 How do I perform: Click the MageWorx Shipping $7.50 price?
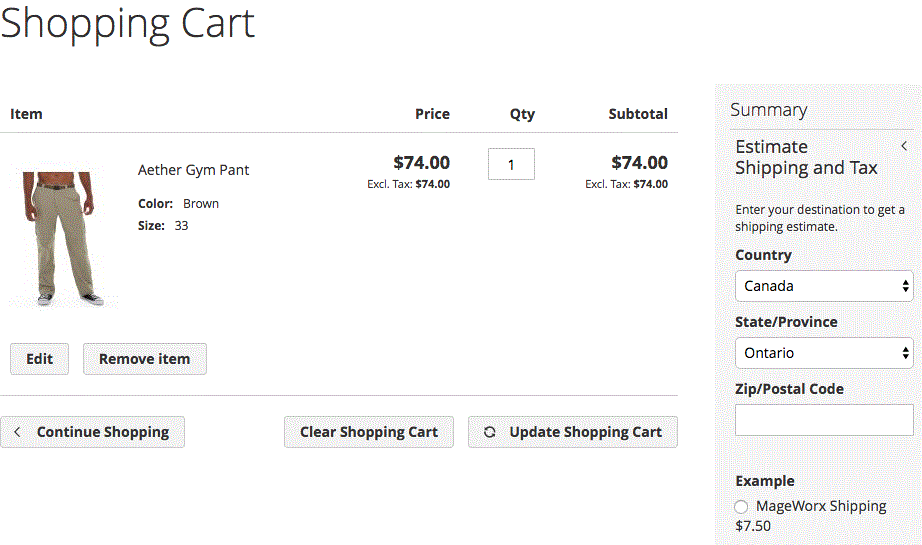(x=753, y=526)
